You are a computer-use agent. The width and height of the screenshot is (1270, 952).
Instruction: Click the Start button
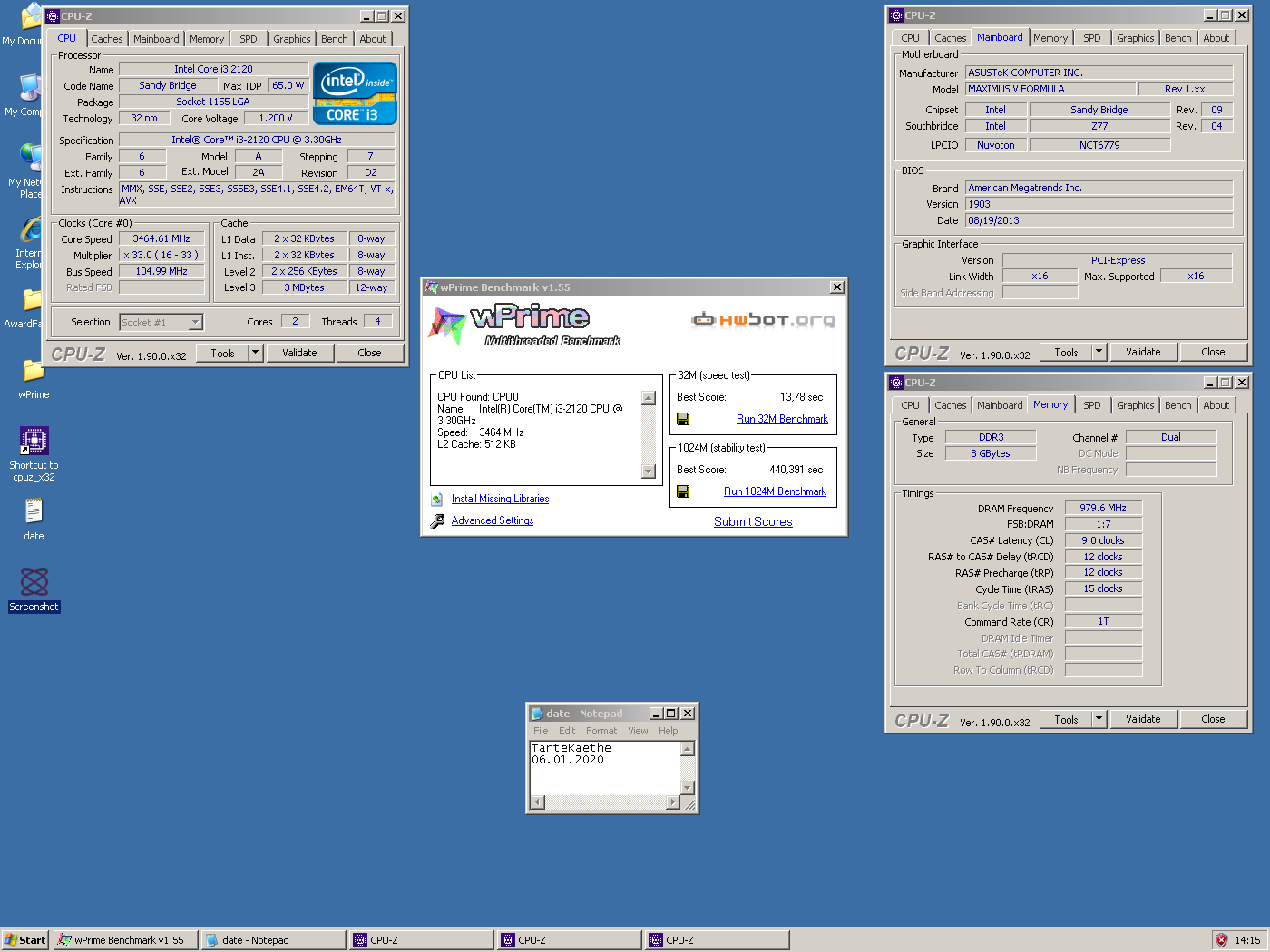coord(25,940)
